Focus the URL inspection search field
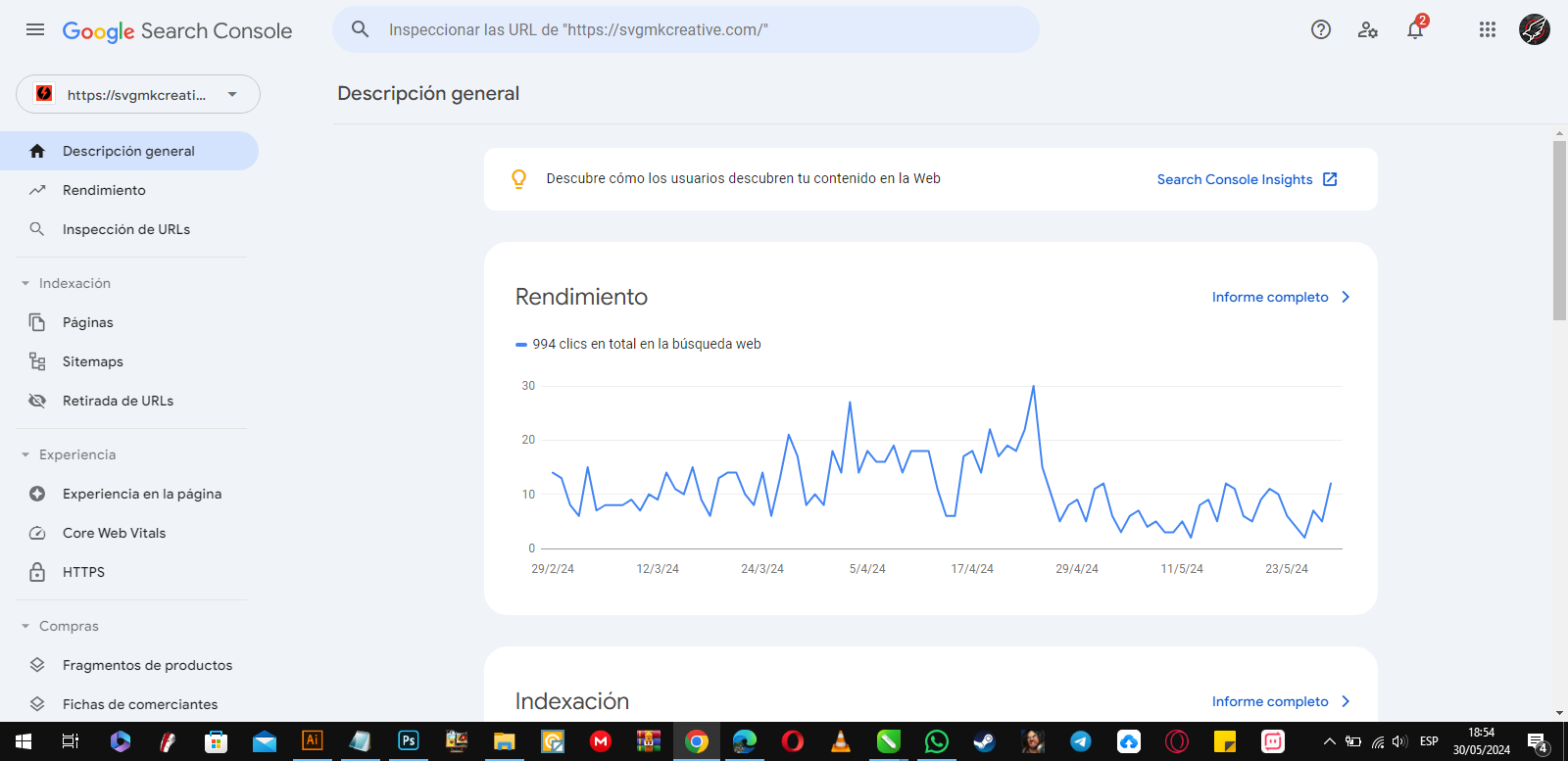The image size is (1568, 761). click(x=686, y=29)
